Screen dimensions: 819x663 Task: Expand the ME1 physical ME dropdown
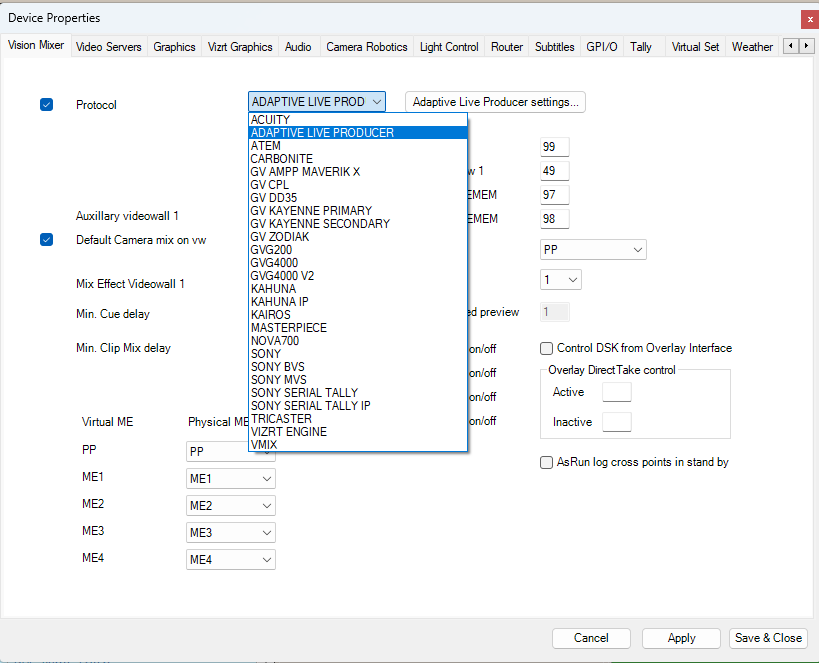[x=230, y=479]
